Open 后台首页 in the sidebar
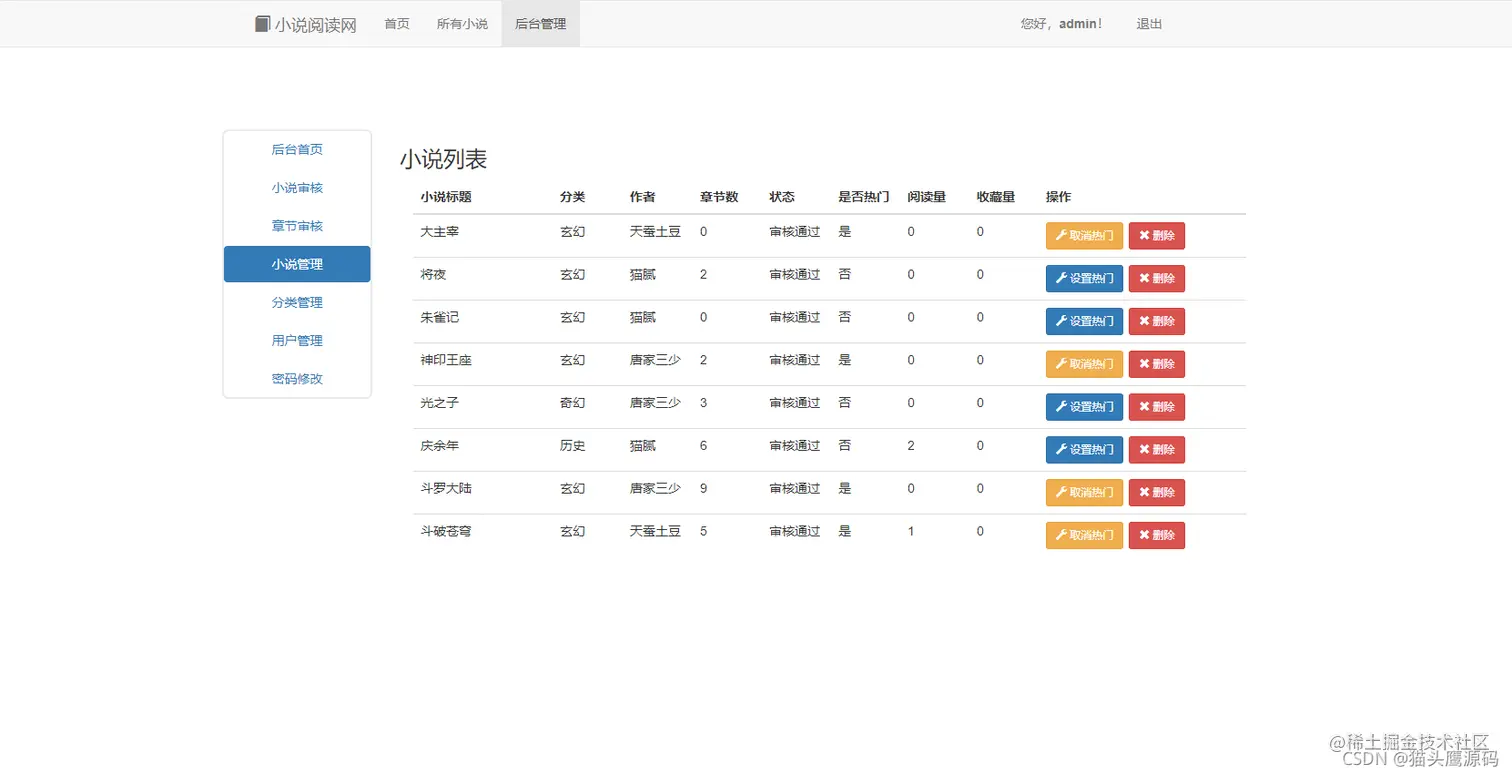The width and height of the screenshot is (1512, 775). tap(297, 150)
